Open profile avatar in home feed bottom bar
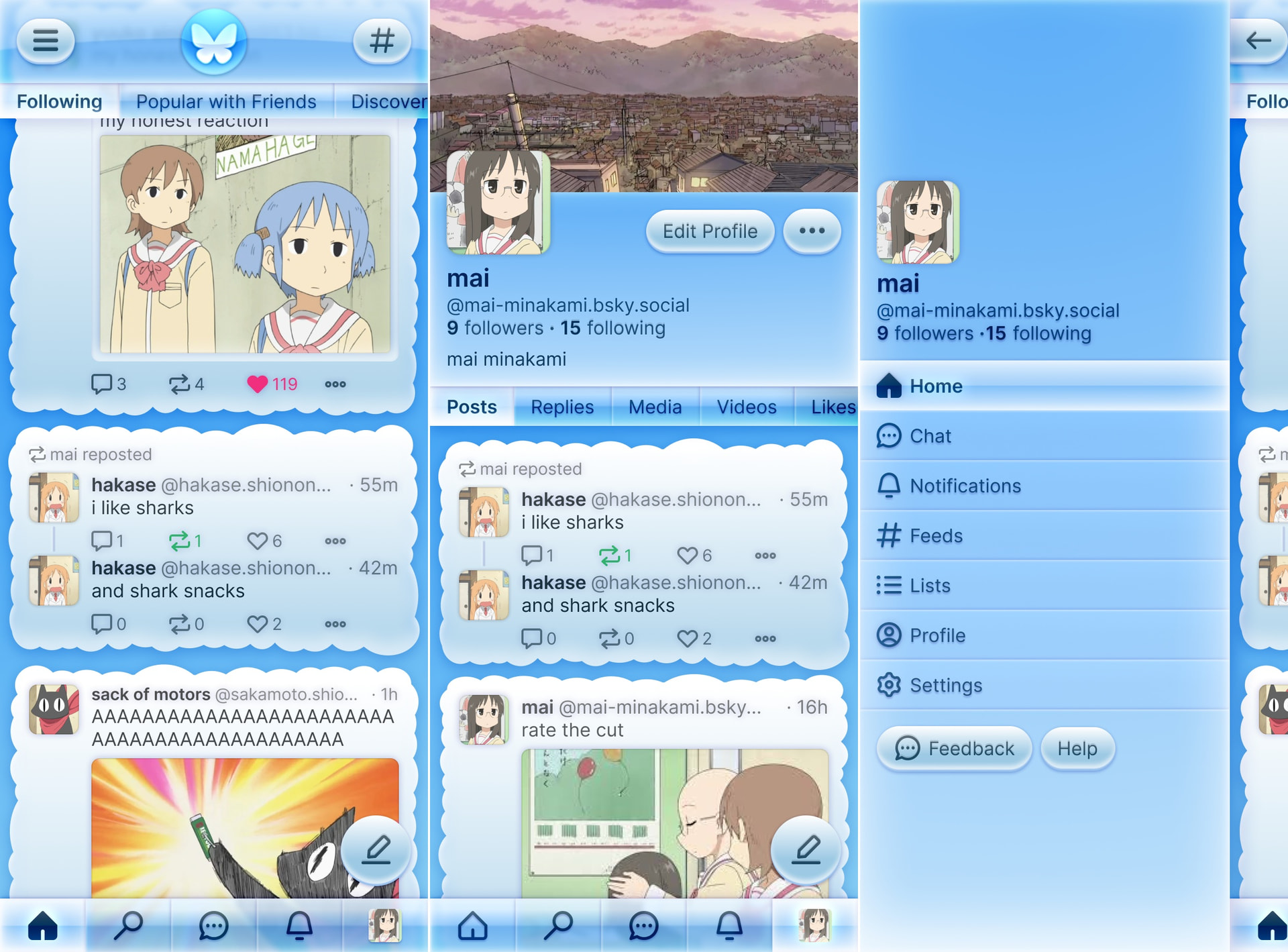This screenshot has width=1288, height=952. coord(385,926)
